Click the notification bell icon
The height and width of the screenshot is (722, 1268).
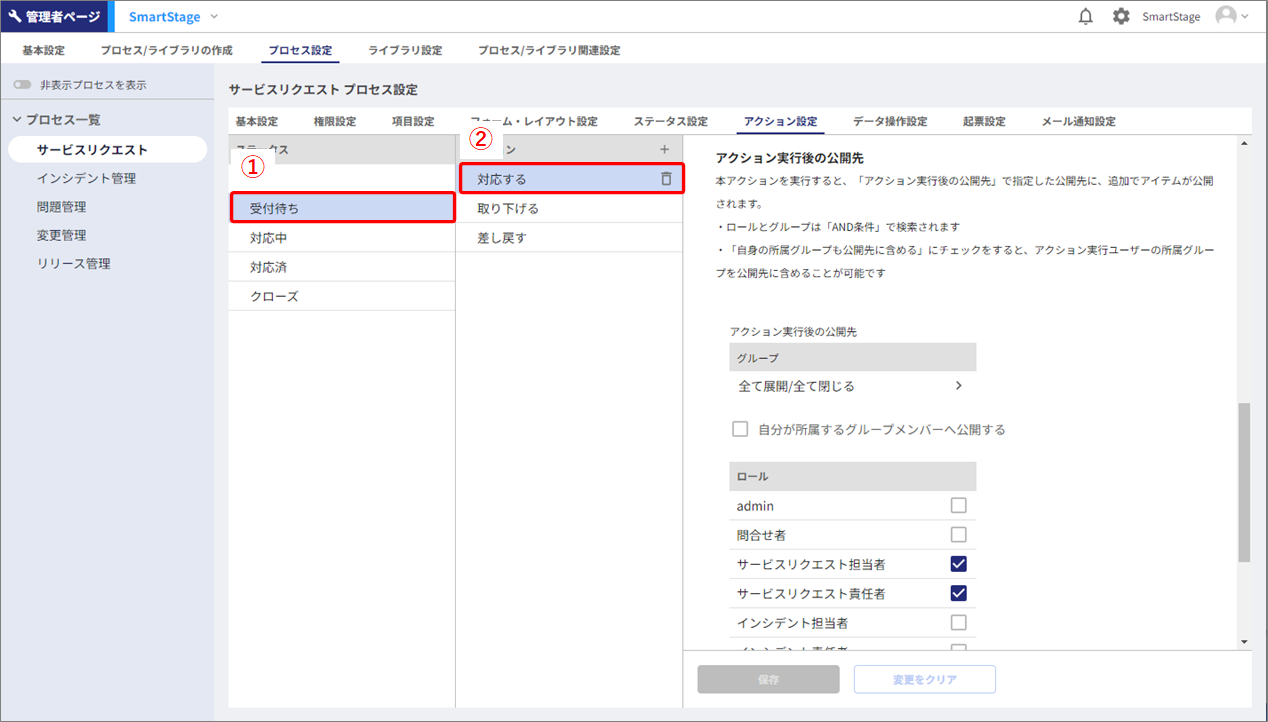pos(1086,17)
